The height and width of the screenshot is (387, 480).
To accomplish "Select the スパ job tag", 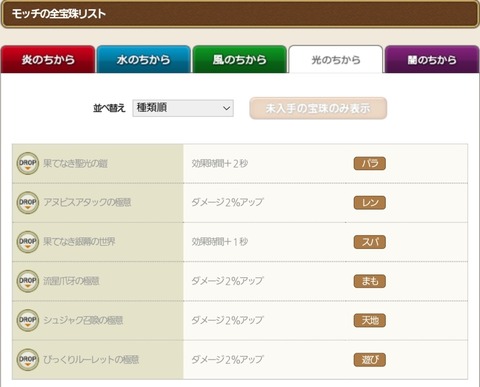I will pyautogui.click(x=370, y=242).
